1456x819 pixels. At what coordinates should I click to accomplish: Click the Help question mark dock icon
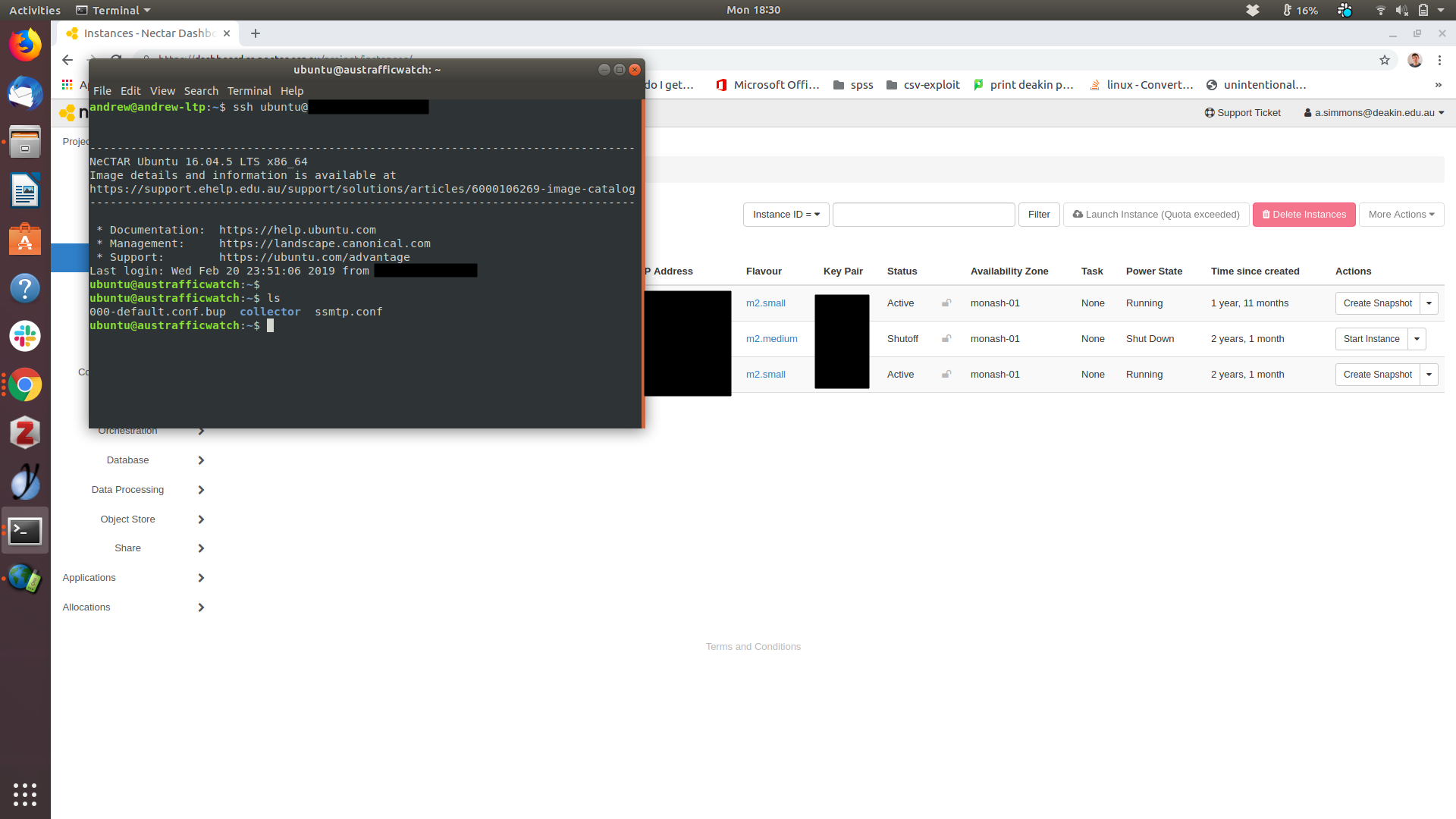pyautogui.click(x=25, y=288)
